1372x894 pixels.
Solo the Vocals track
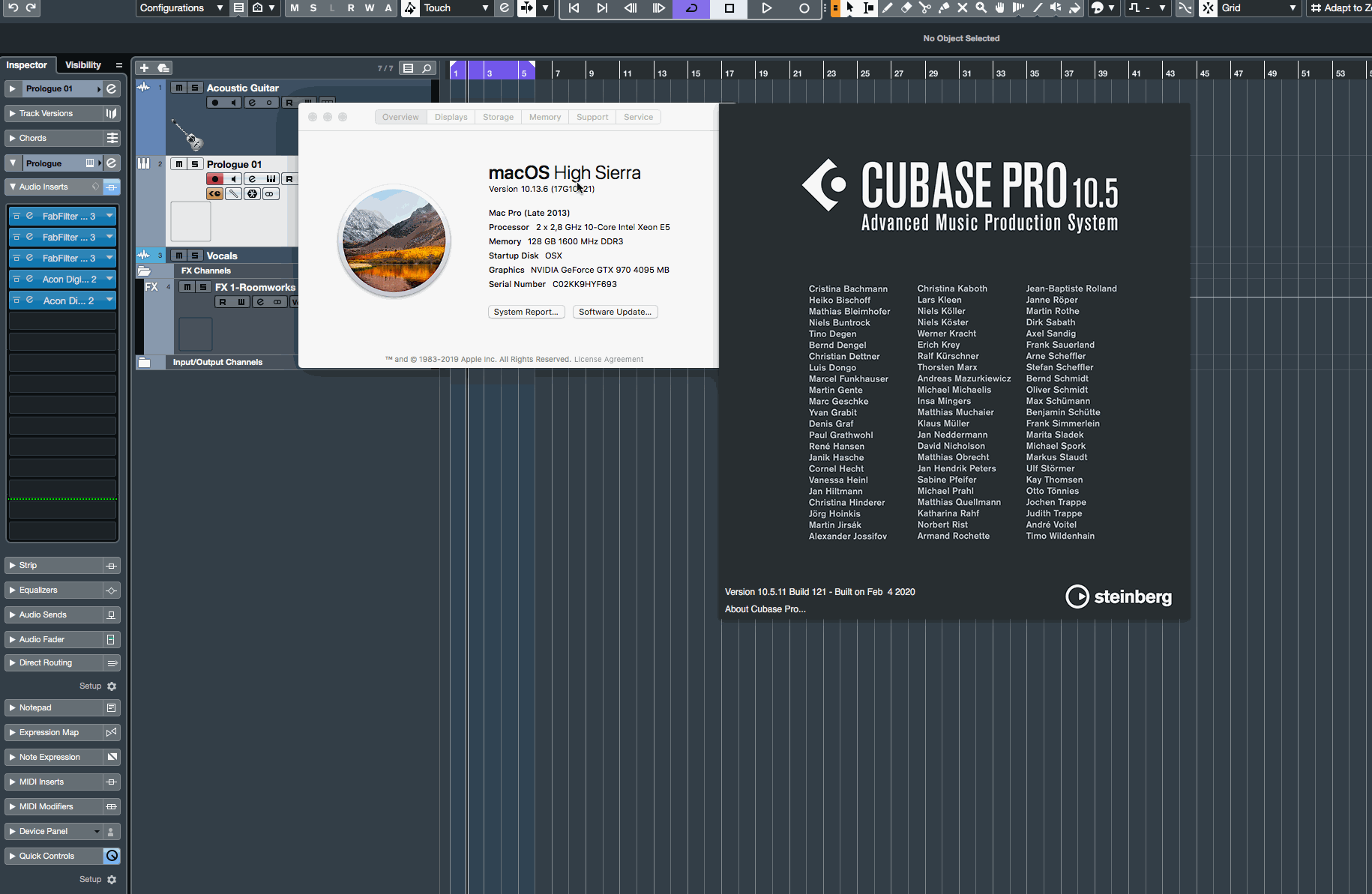195,256
